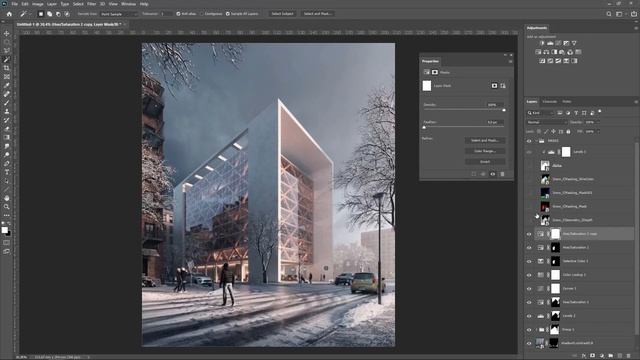The image size is (640, 360).
Task: Add a Hue/Saturation adjustment from Adjustments panel
Action: (538, 52)
